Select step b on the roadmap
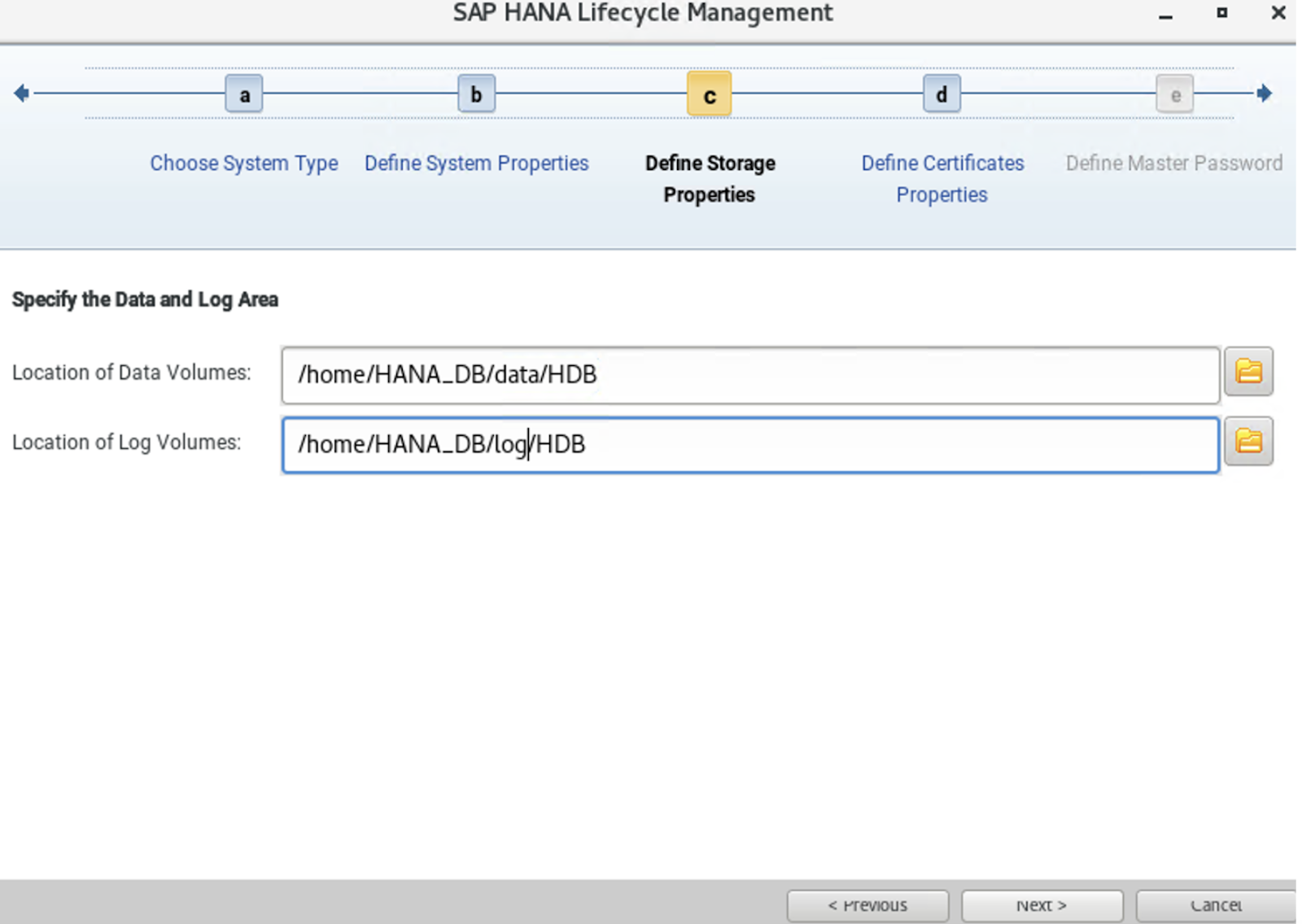This screenshot has width=1302, height=924. [x=477, y=94]
